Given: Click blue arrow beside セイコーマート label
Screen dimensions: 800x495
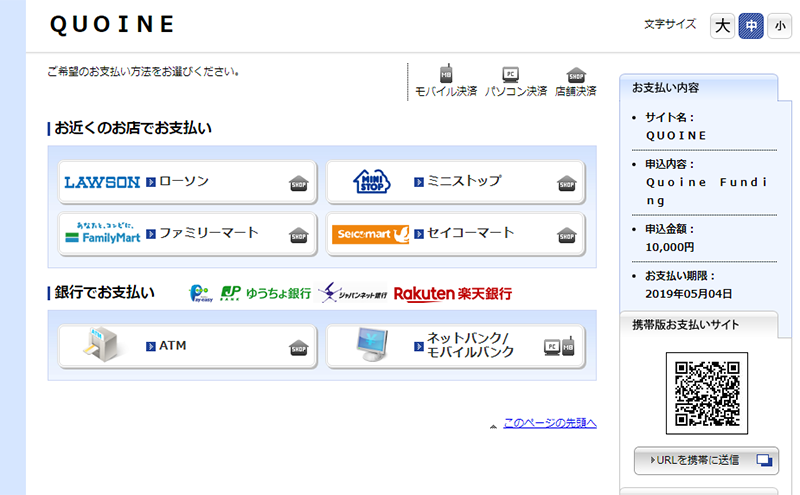Looking at the screenshot, I should pyautogui.click(x=418, y=234).
